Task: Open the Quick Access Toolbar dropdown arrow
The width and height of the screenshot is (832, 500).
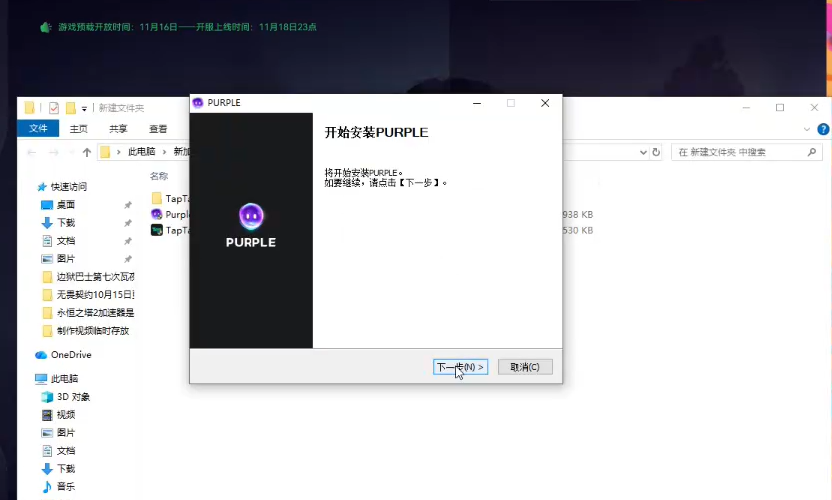Action: (85, 108)
